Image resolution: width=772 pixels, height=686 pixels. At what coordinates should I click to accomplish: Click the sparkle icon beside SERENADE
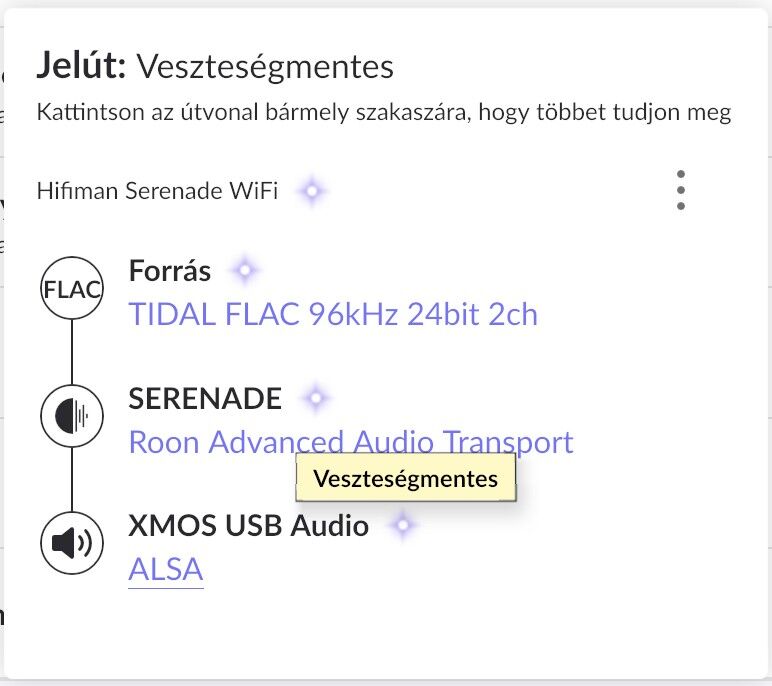316,398
